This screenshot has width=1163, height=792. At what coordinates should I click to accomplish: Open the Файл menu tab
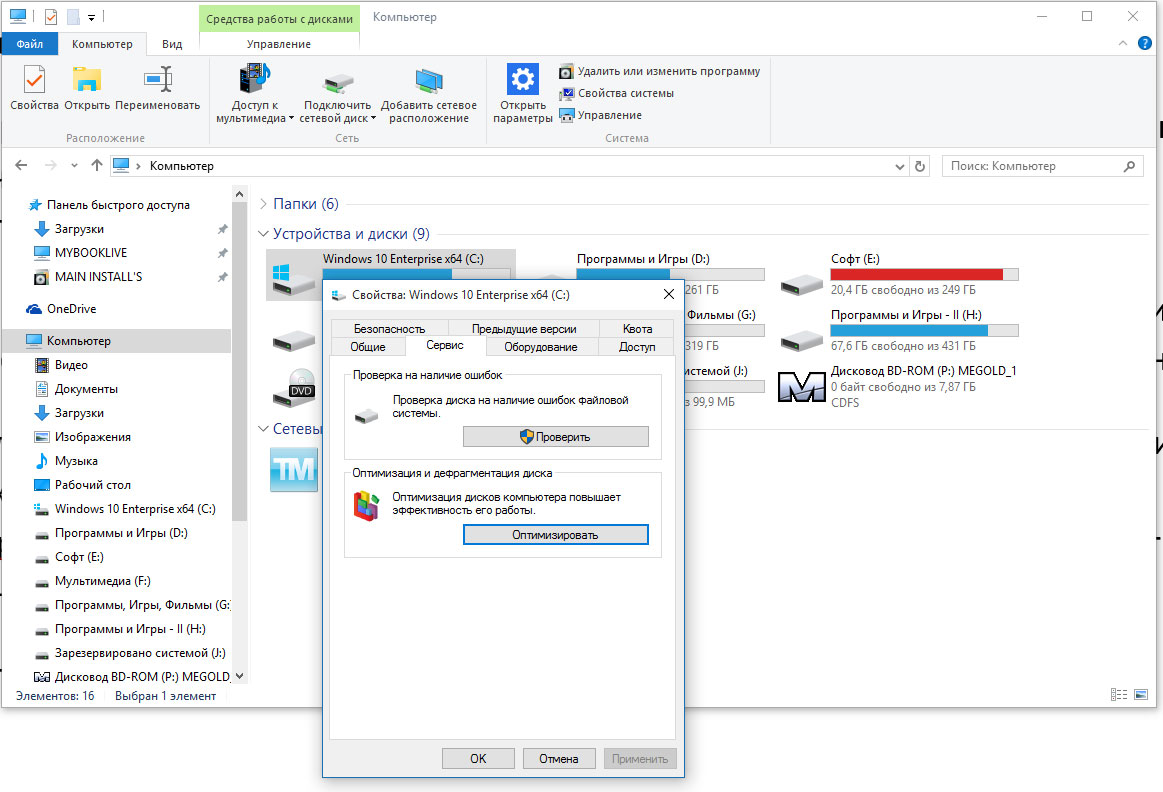click(30, 44)
